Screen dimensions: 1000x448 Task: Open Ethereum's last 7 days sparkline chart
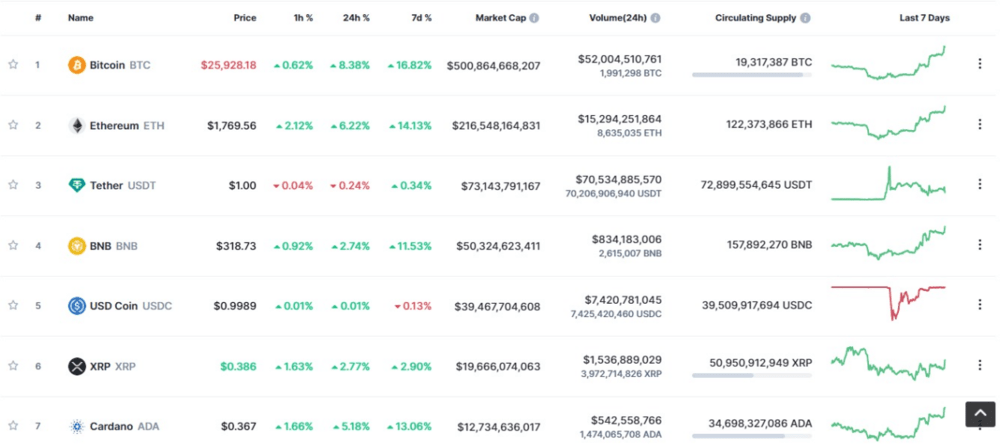pos(888,123)
